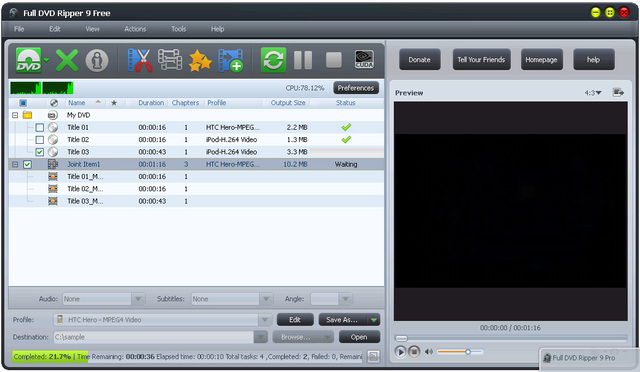This screenshot has width=640, height=372.
Task: Click the Donate button
Action: tap(420, 60)
